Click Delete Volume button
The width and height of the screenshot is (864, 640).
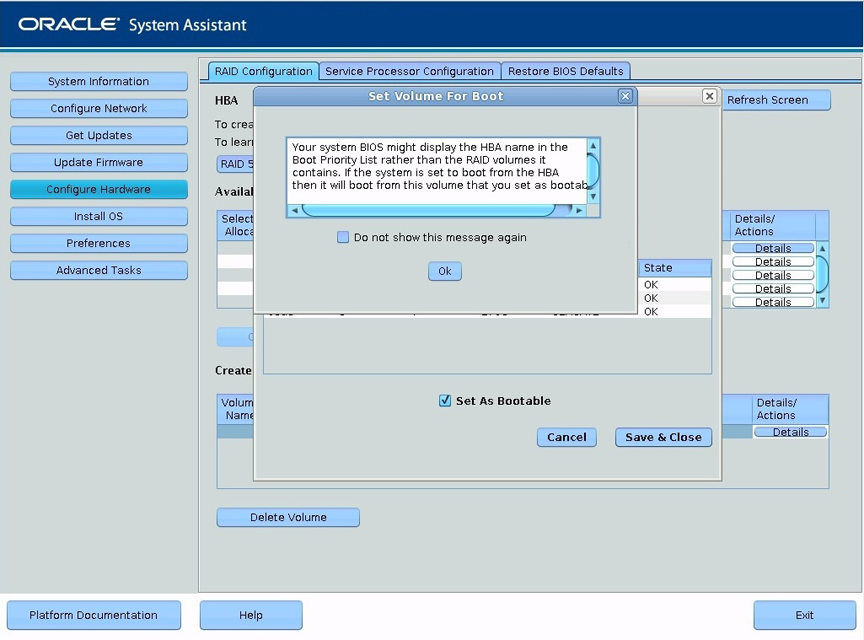(x=288, y=518)
